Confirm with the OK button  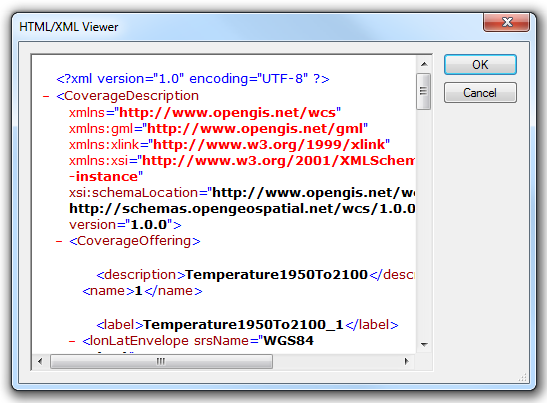click(x=480, y=65)
